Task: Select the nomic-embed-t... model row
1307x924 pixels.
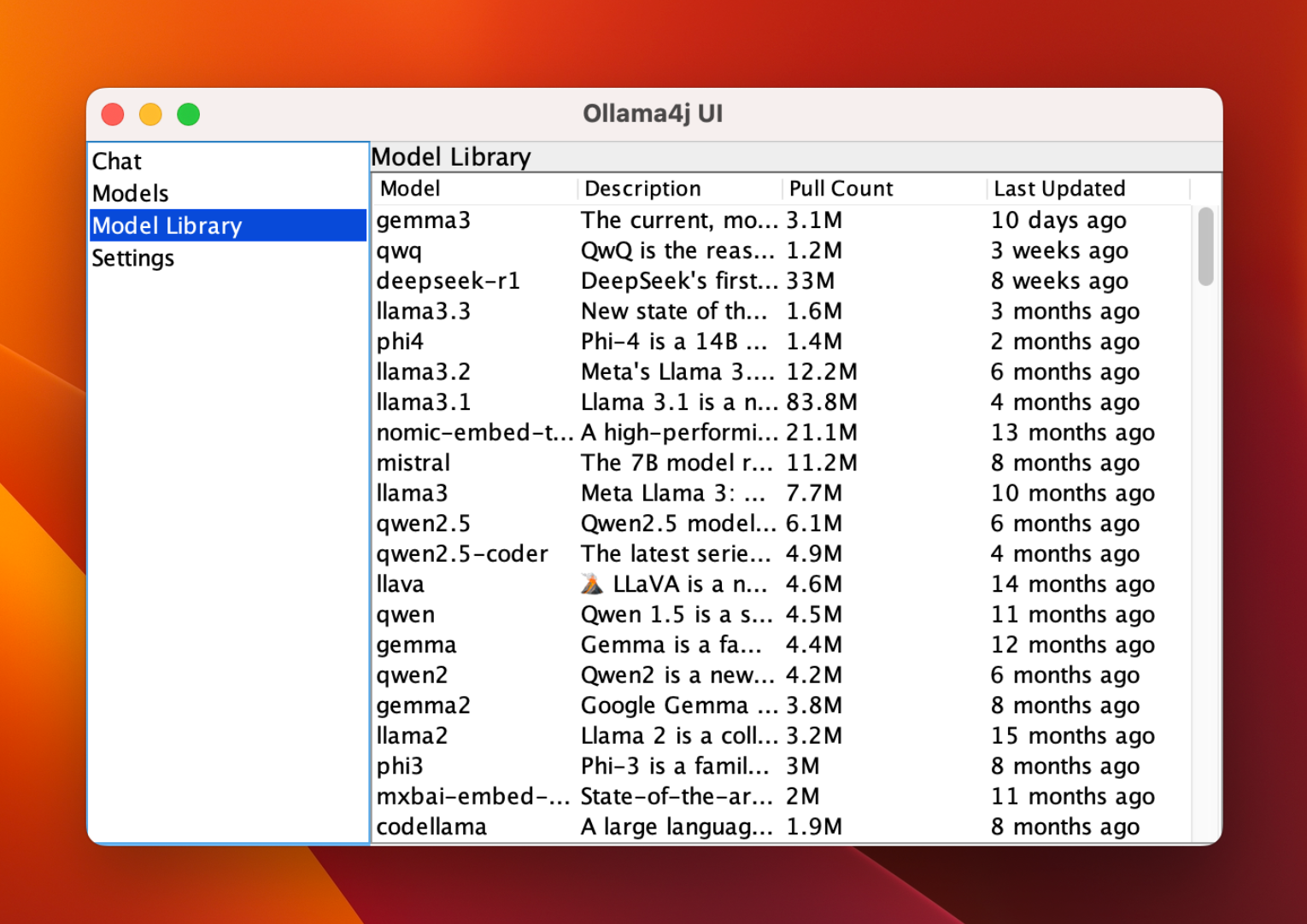Action: click(x=474, y=433)
